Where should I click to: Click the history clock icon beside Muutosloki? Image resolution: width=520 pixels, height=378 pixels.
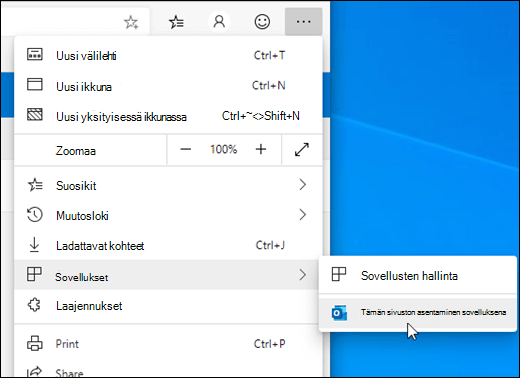pyautogui.click(x=35, y=215)
